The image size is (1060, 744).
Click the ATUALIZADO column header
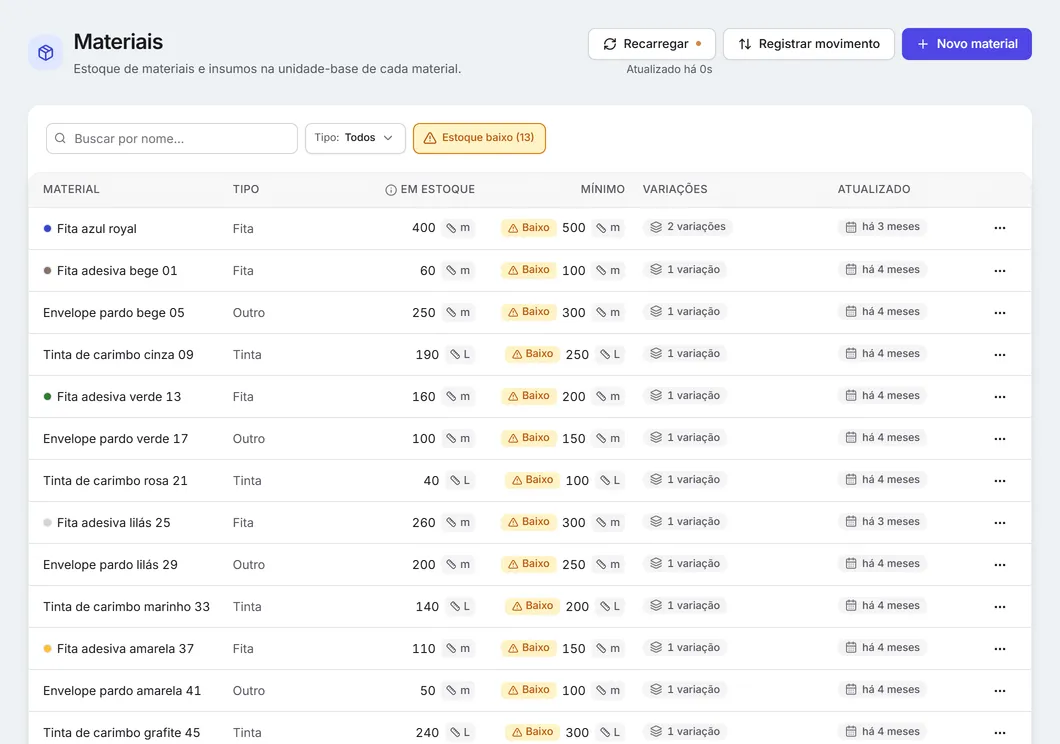[x=874, y=189]
